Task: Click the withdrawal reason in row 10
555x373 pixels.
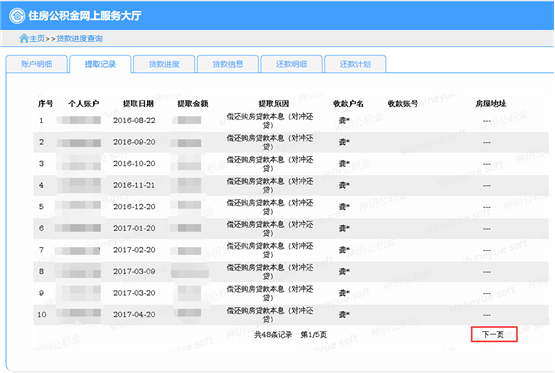Action: pos(270,315)
